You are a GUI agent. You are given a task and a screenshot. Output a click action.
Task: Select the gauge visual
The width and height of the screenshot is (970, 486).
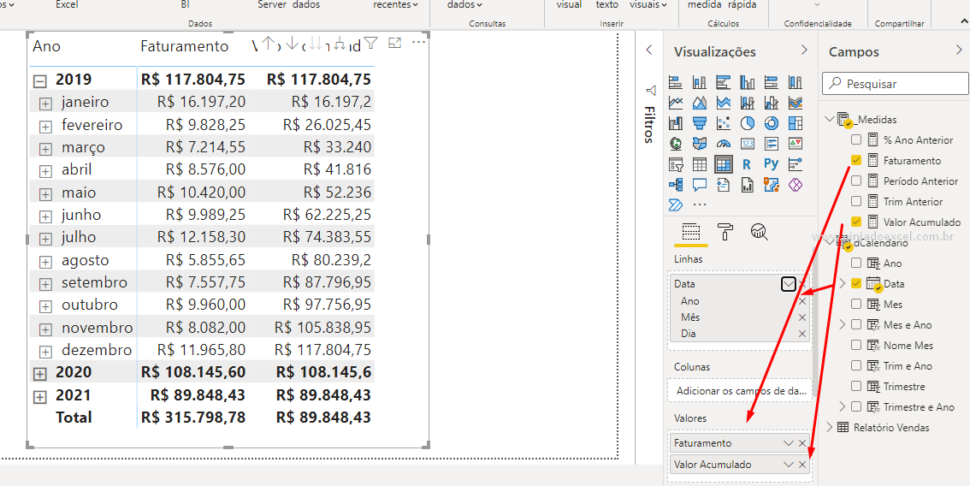pyautogui.click(x=723, y=143)
